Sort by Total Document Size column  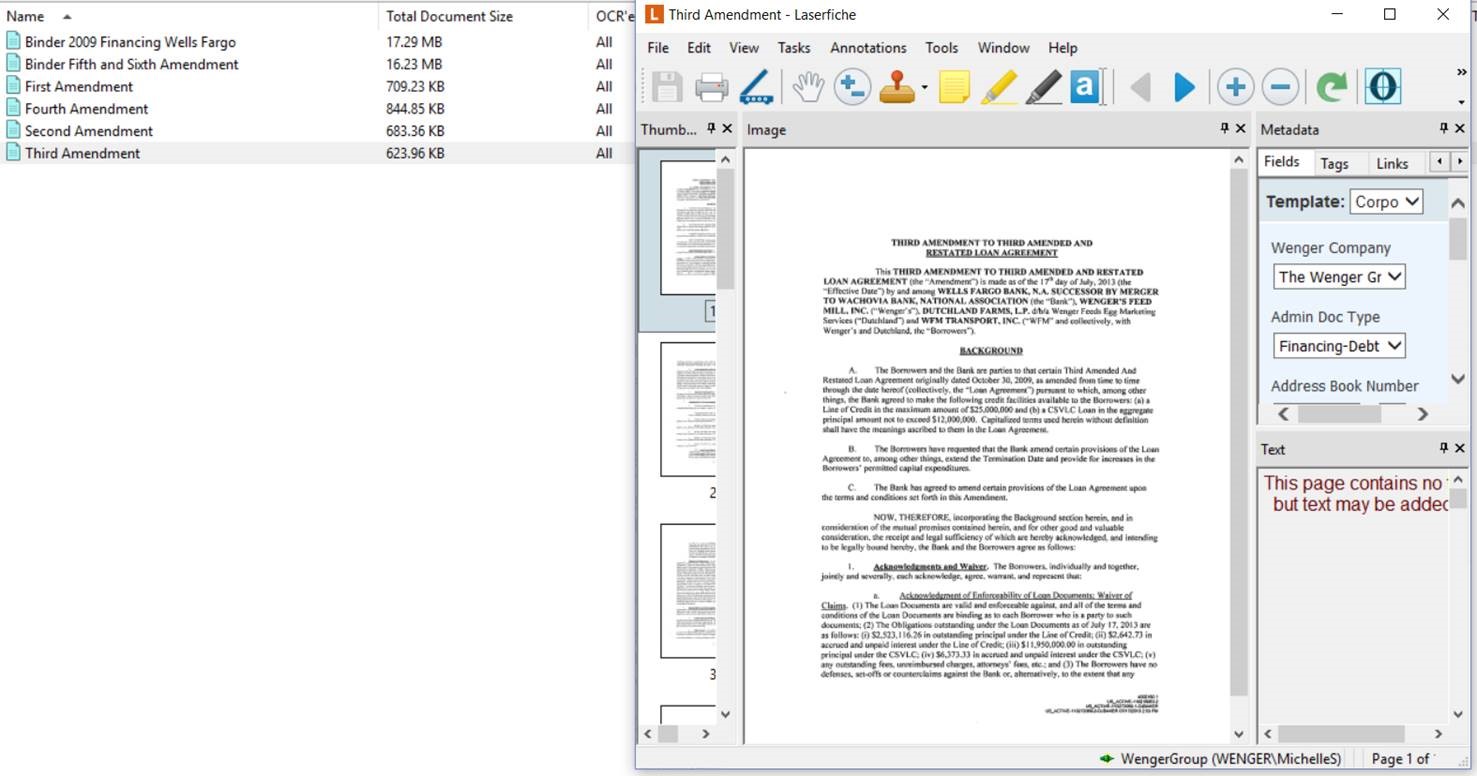484,16
